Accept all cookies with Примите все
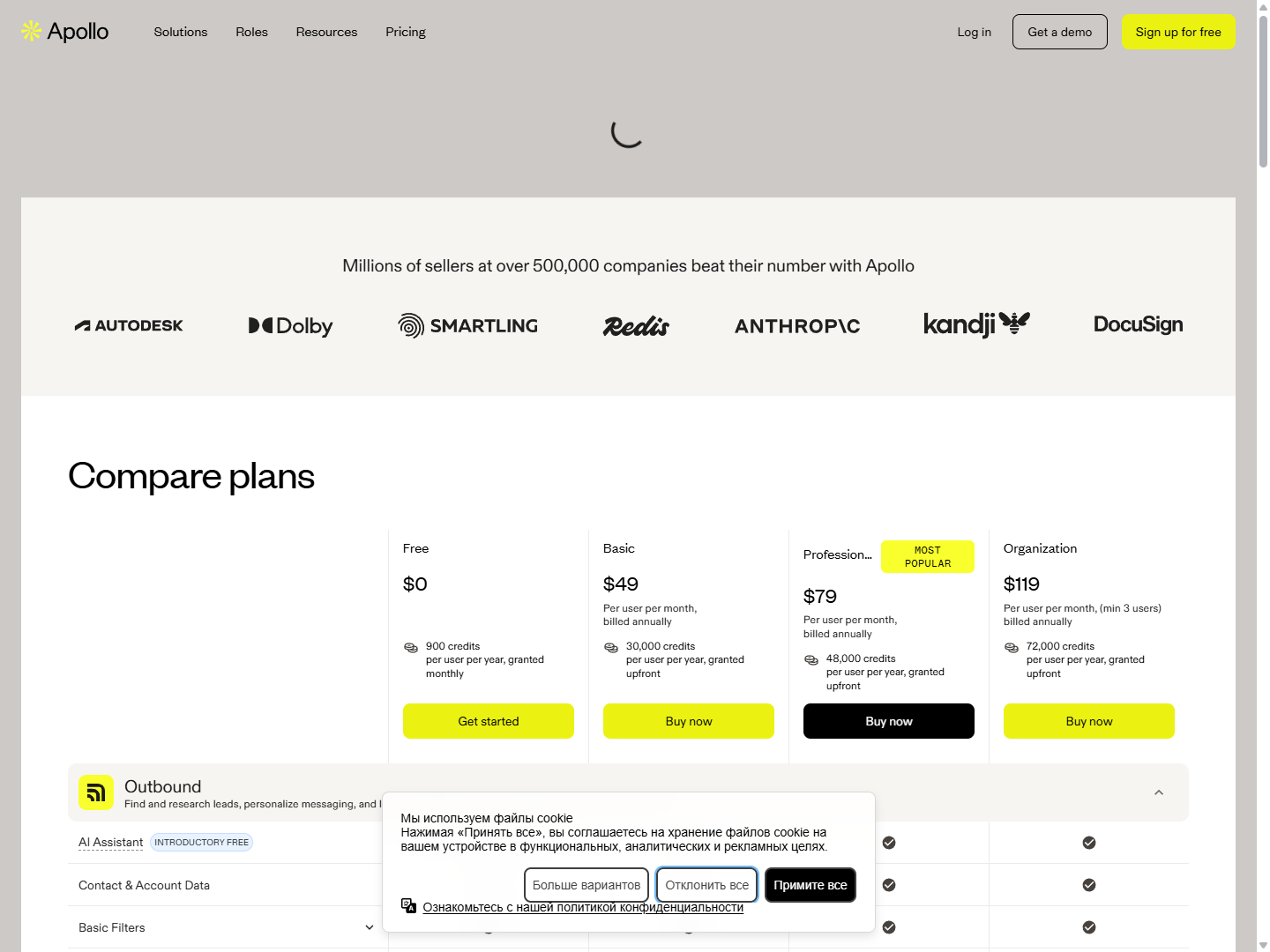 tap(810, 885)
